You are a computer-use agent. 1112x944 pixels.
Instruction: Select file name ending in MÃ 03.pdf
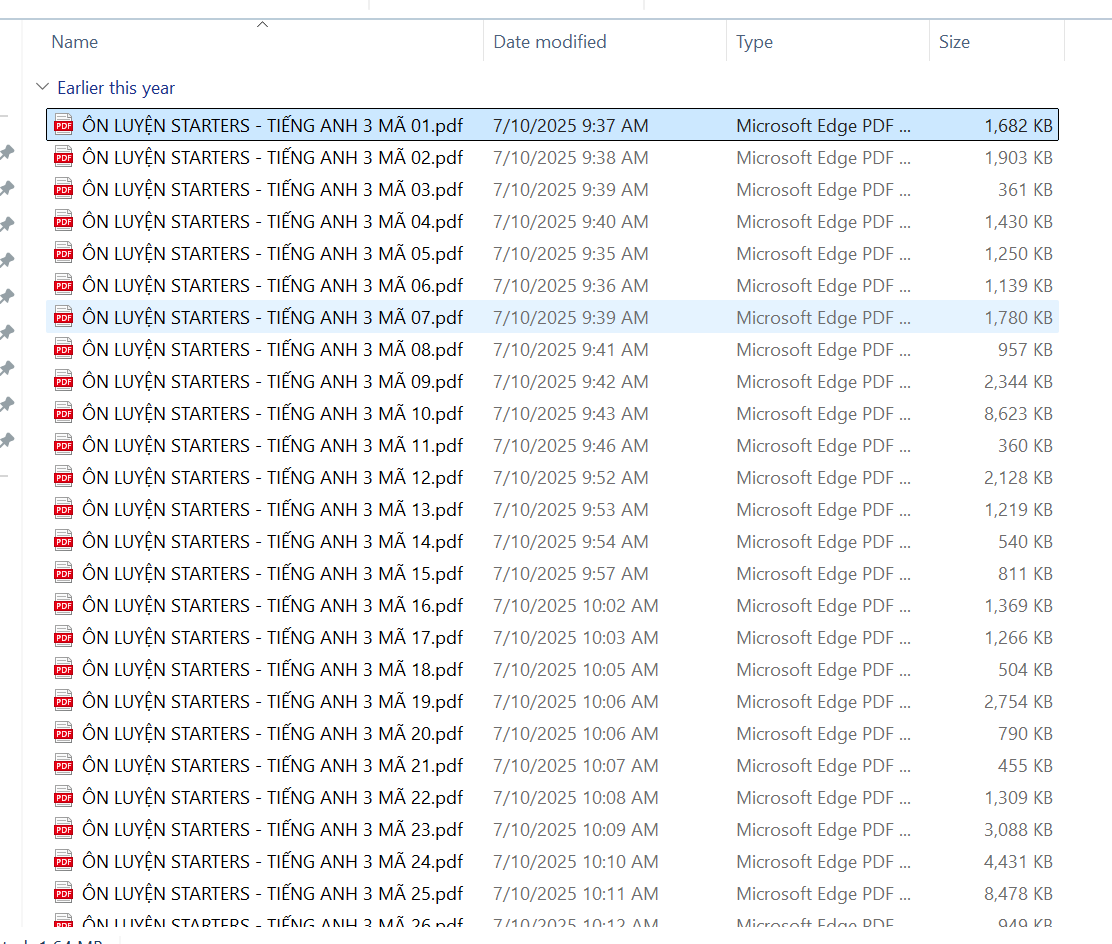click(x=272, y=190)
